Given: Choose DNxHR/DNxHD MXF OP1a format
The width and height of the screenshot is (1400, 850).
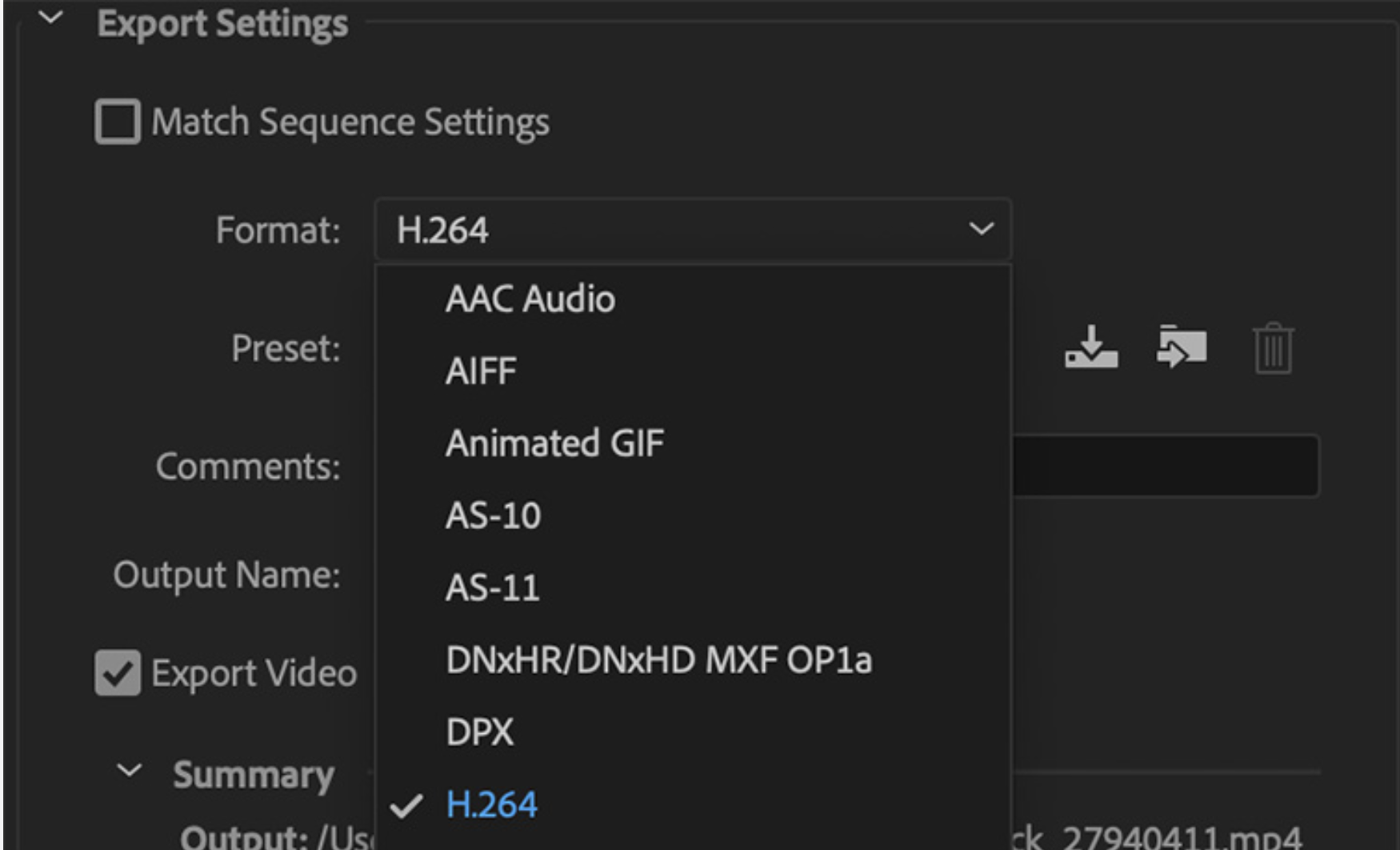Looking at the screenshot, I should 658,660.
